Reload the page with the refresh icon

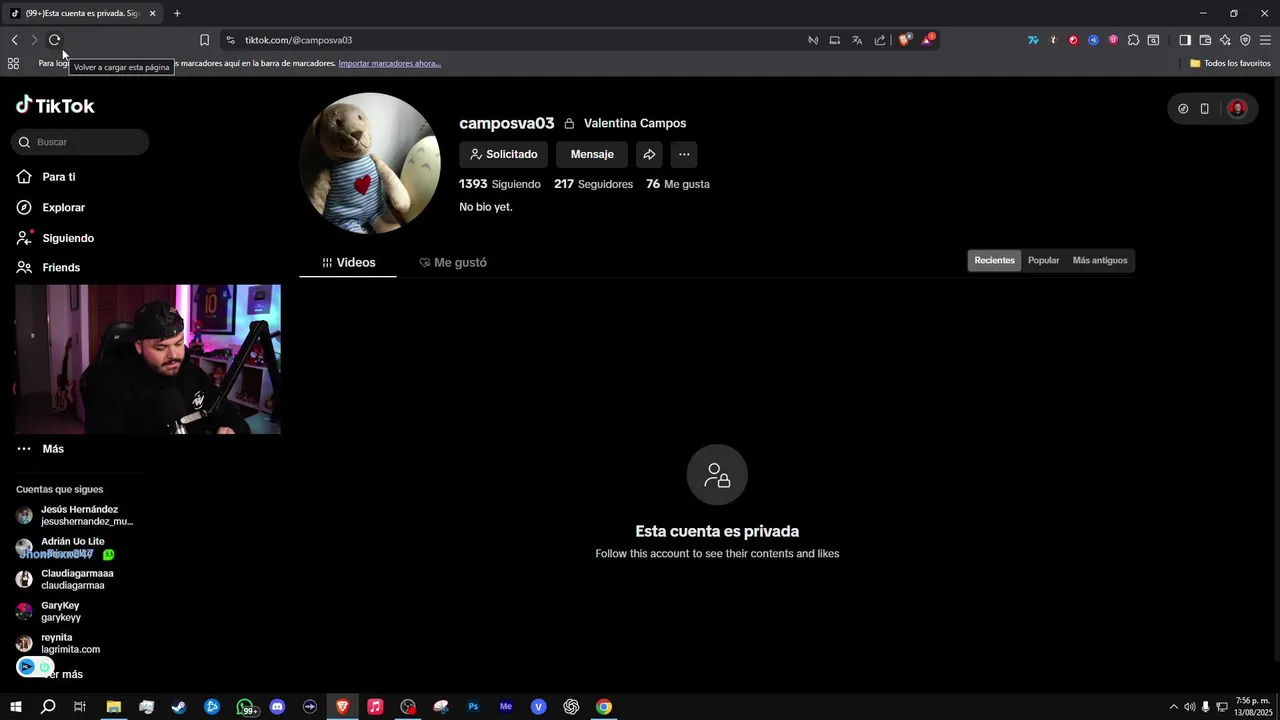pyautogui.click(x=54, y=40)
